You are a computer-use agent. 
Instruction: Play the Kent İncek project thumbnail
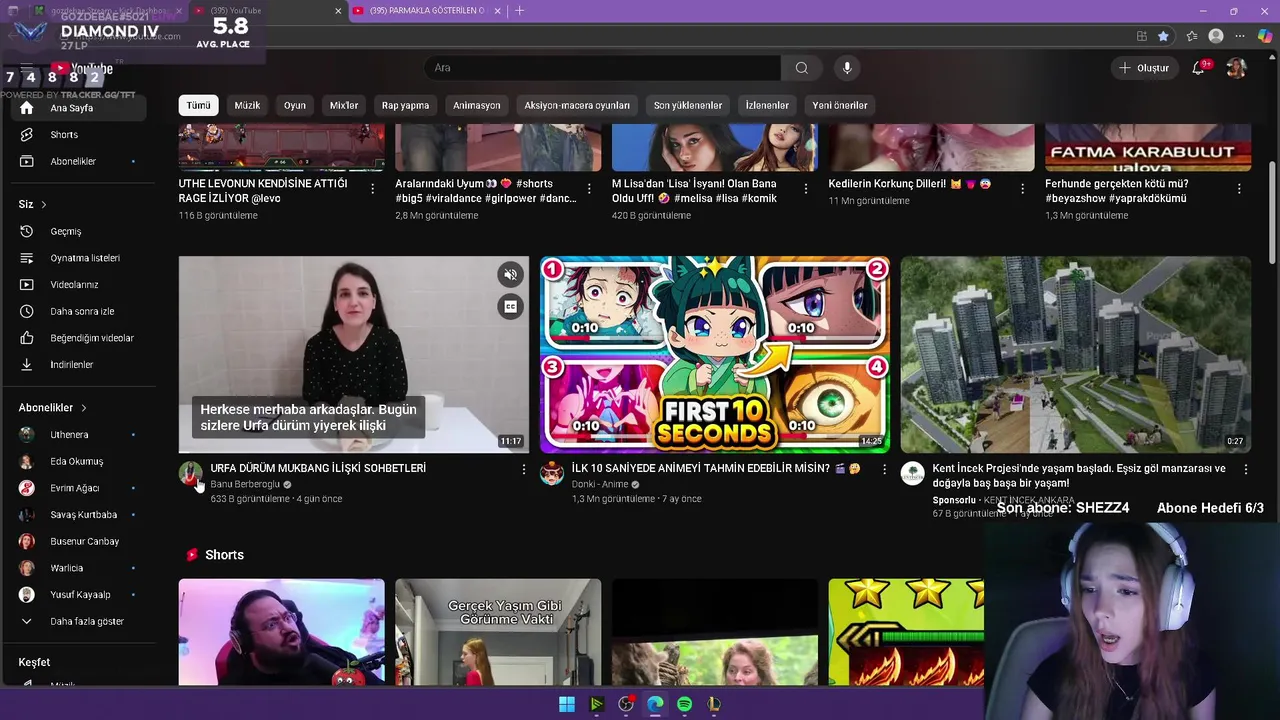pyautogui.click(x=1075, y=355)
